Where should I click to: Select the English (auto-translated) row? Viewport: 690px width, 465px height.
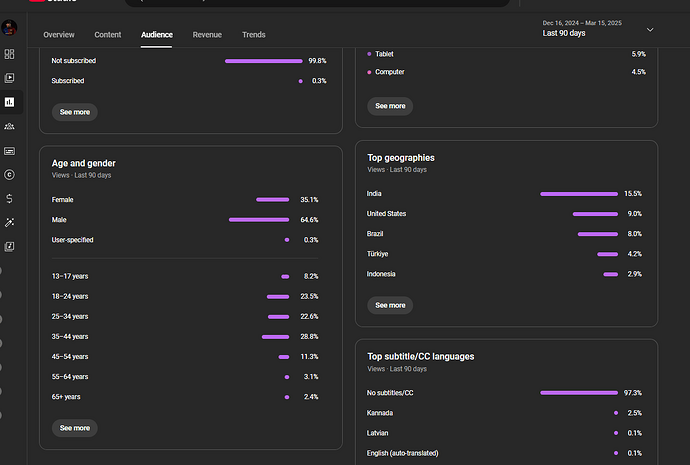[x=504, y=453]
